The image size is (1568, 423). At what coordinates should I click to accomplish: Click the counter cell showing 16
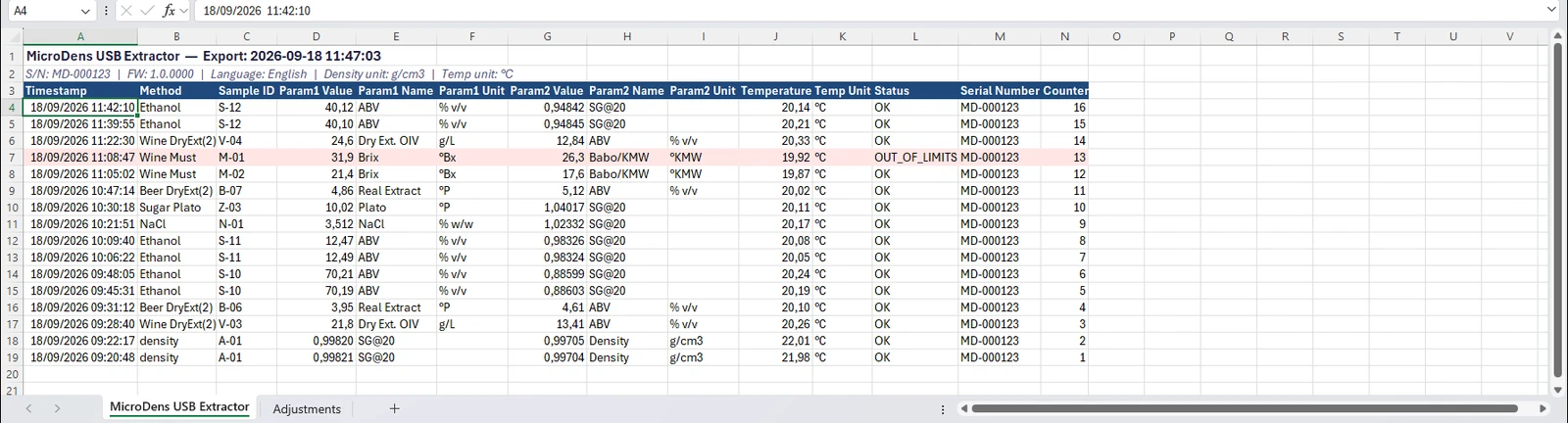coord(1064,108)
